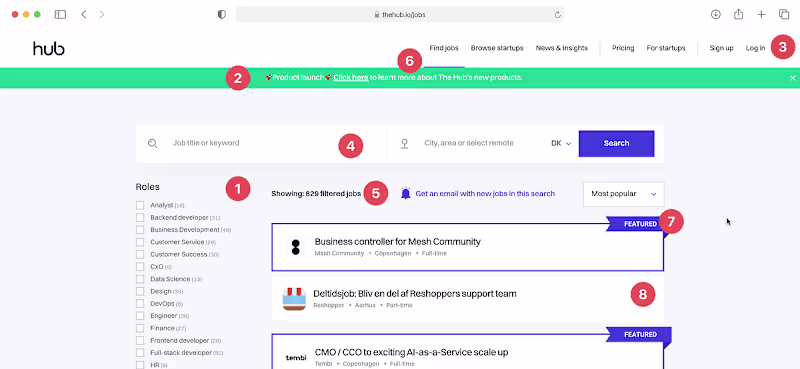
Task: Click the location pin icon
Action: tap(405, 143)
